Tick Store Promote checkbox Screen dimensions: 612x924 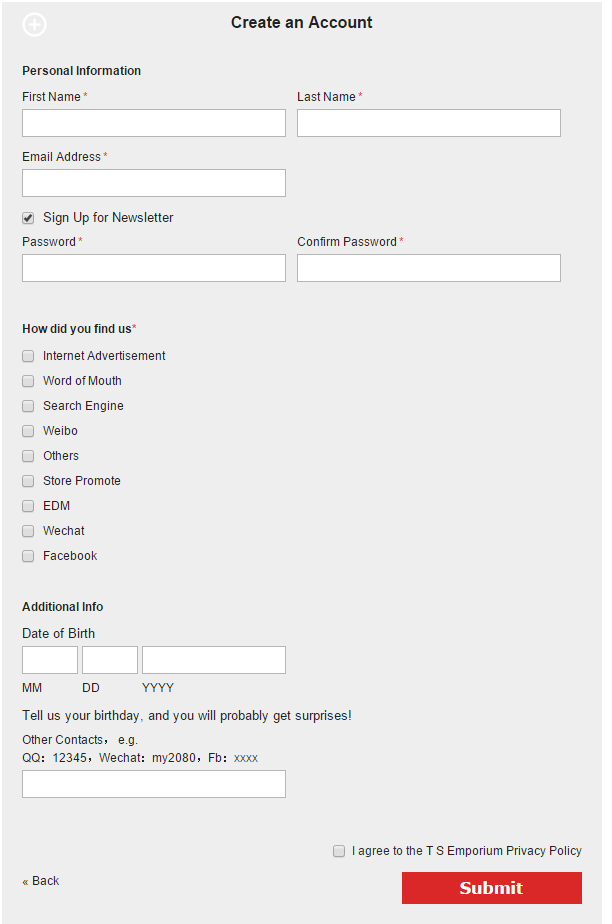tap(28, 481)
